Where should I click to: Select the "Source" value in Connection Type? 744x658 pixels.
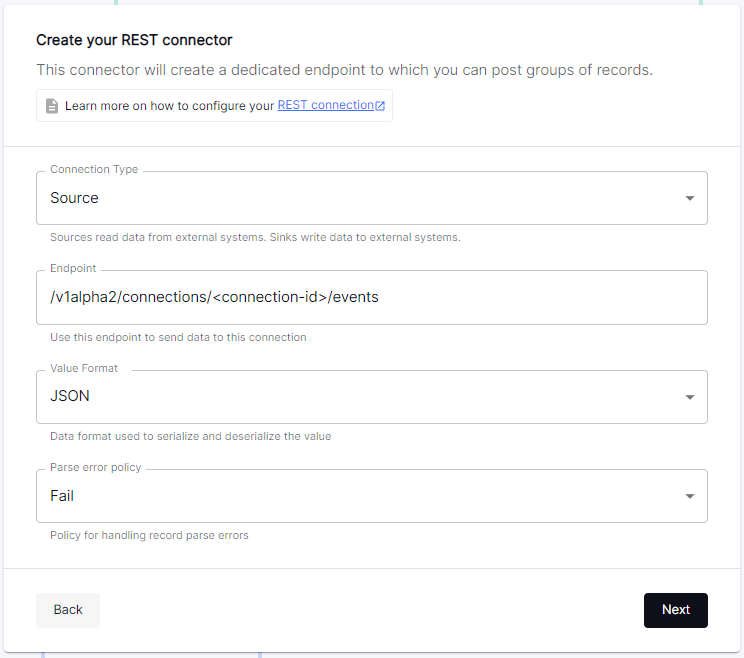point(75,198)
